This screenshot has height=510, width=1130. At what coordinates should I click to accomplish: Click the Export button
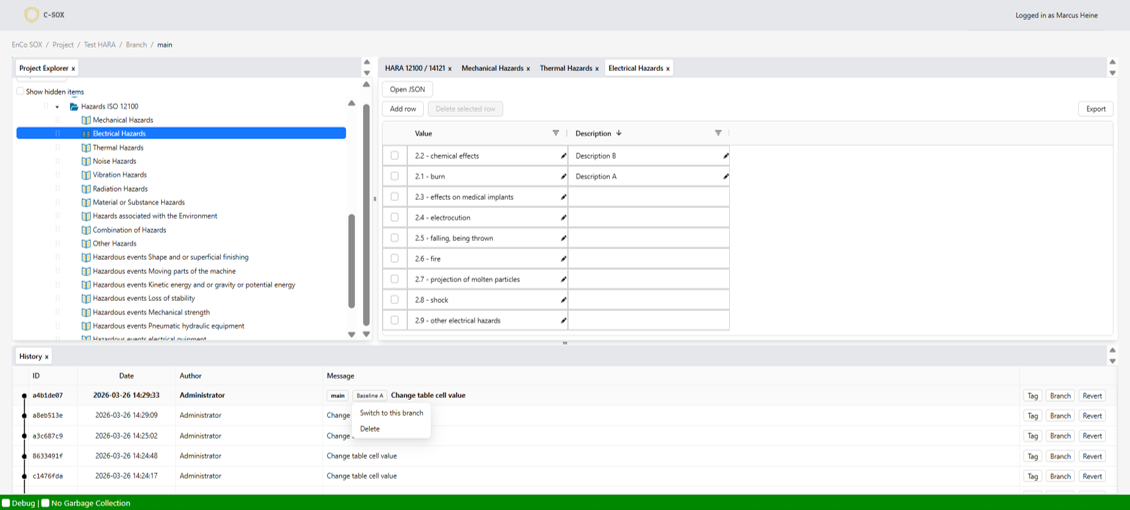[1095, 109]
